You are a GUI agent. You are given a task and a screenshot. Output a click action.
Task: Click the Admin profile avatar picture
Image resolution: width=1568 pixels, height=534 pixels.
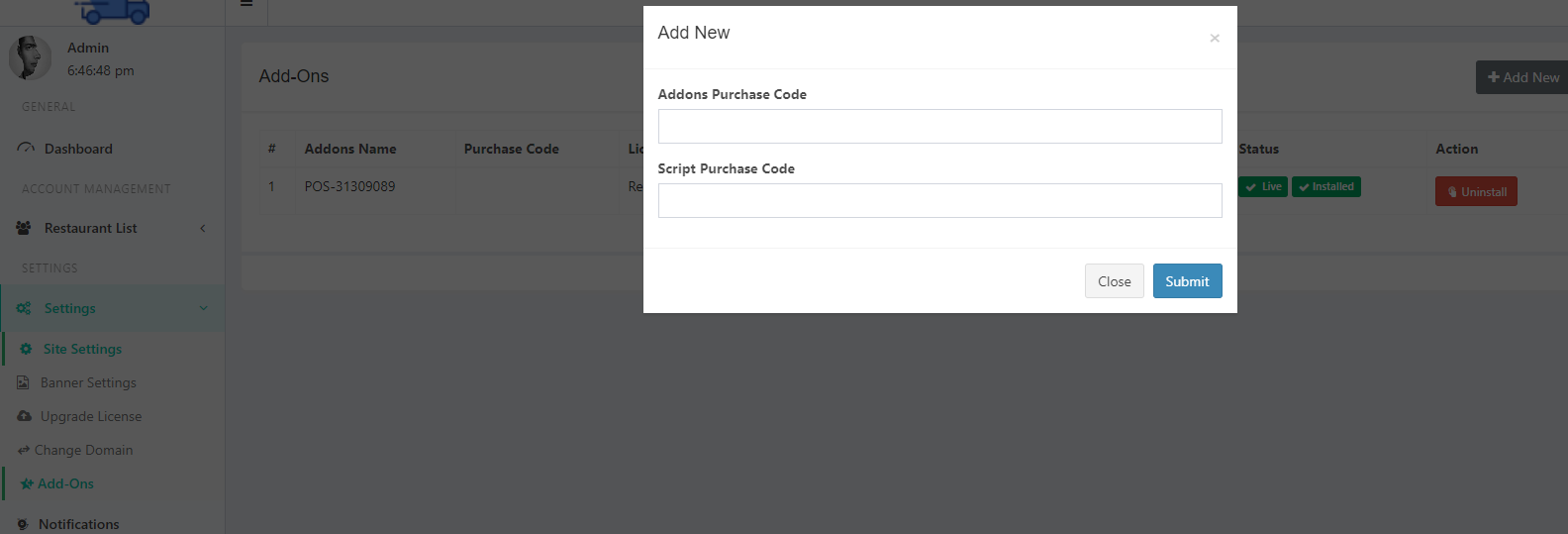[31, 57]
